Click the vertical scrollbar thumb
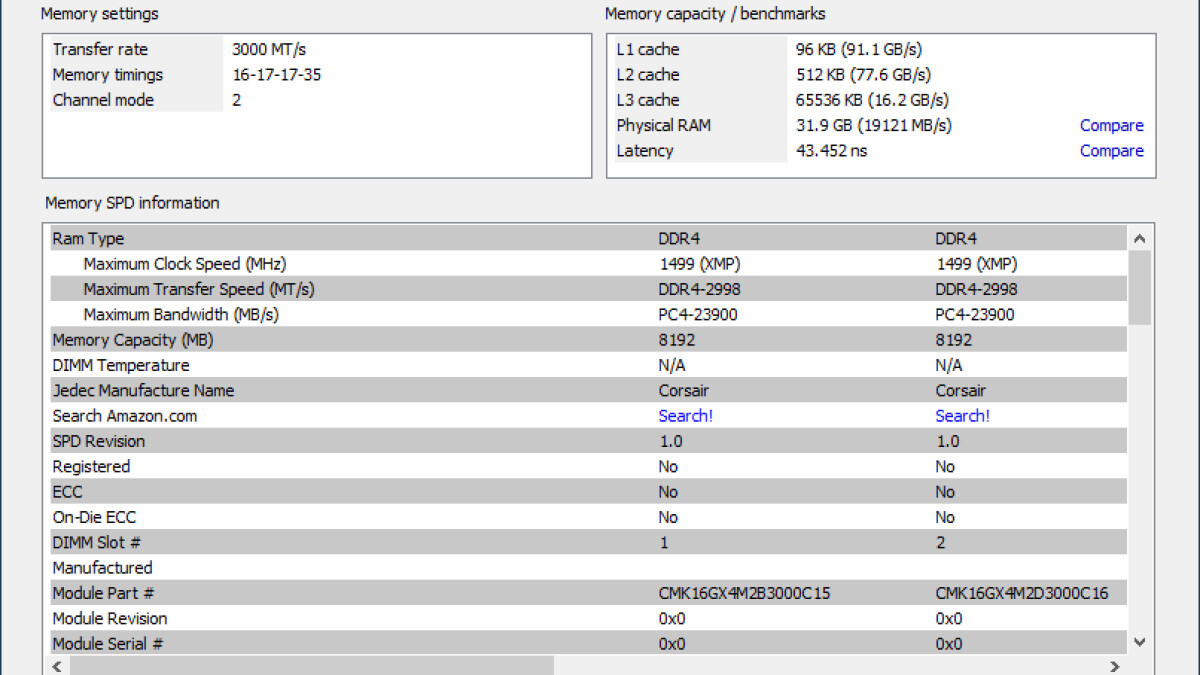 pos(1139,288)
